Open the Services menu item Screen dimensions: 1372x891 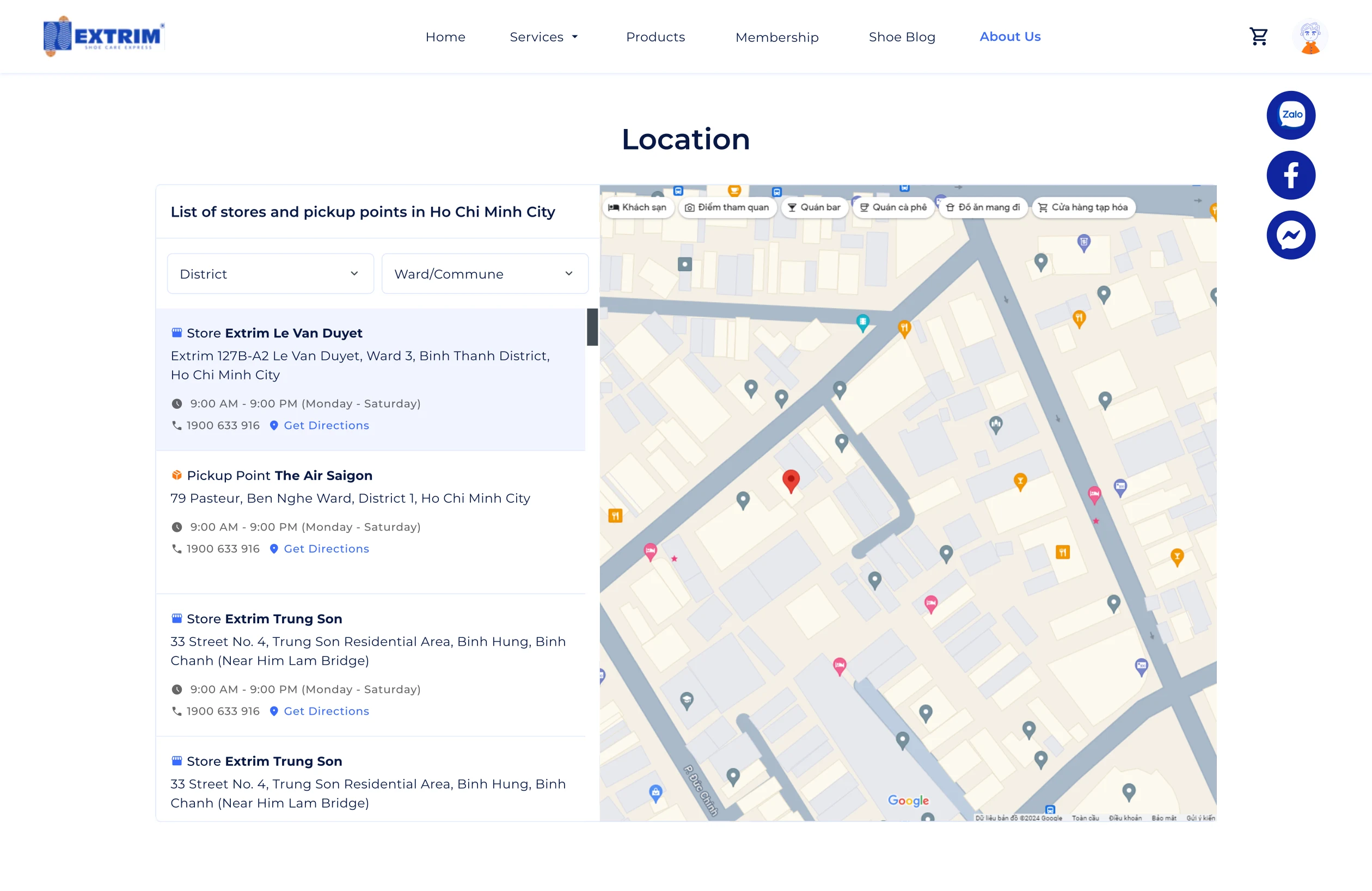[537, 37]
